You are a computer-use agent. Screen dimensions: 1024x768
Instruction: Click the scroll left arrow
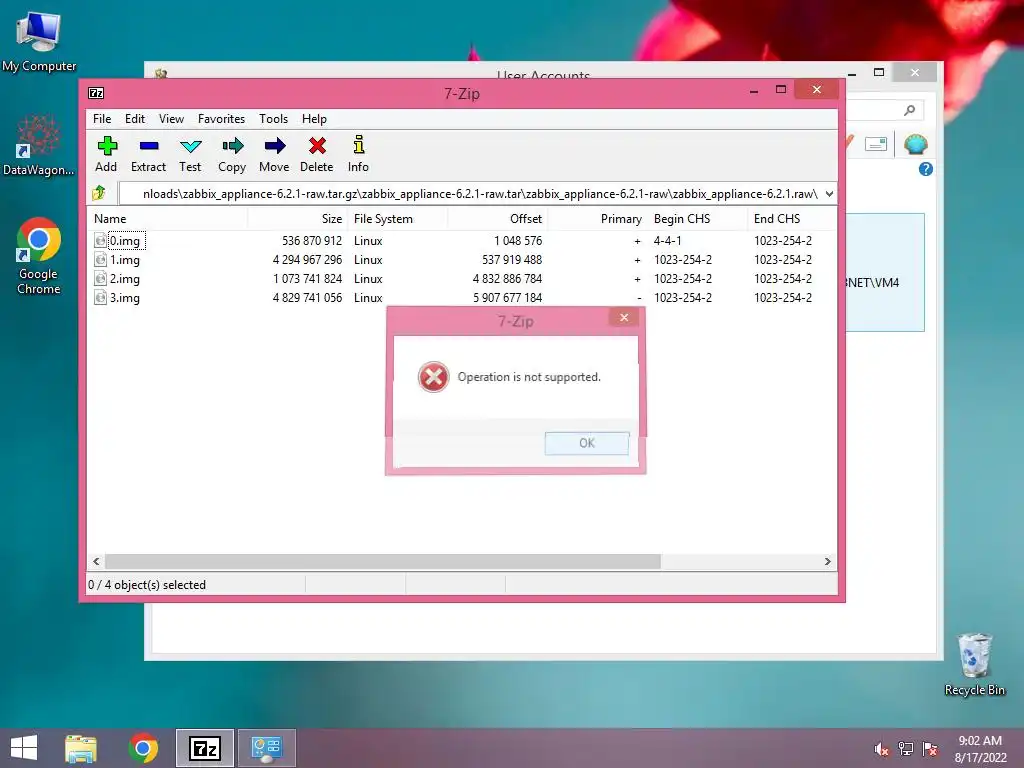click(97, 562)
